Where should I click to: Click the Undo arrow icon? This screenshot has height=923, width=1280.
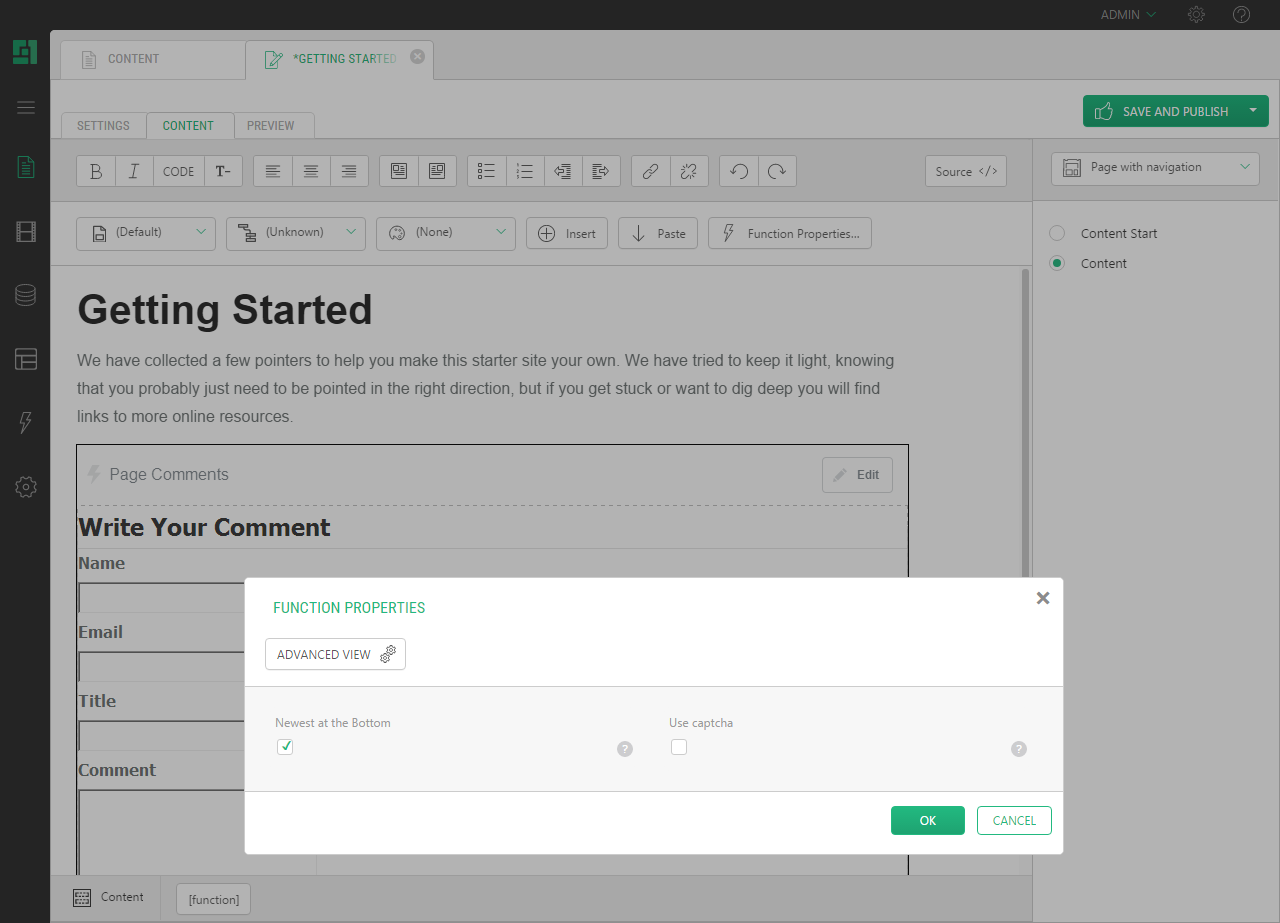coord(739,171)
